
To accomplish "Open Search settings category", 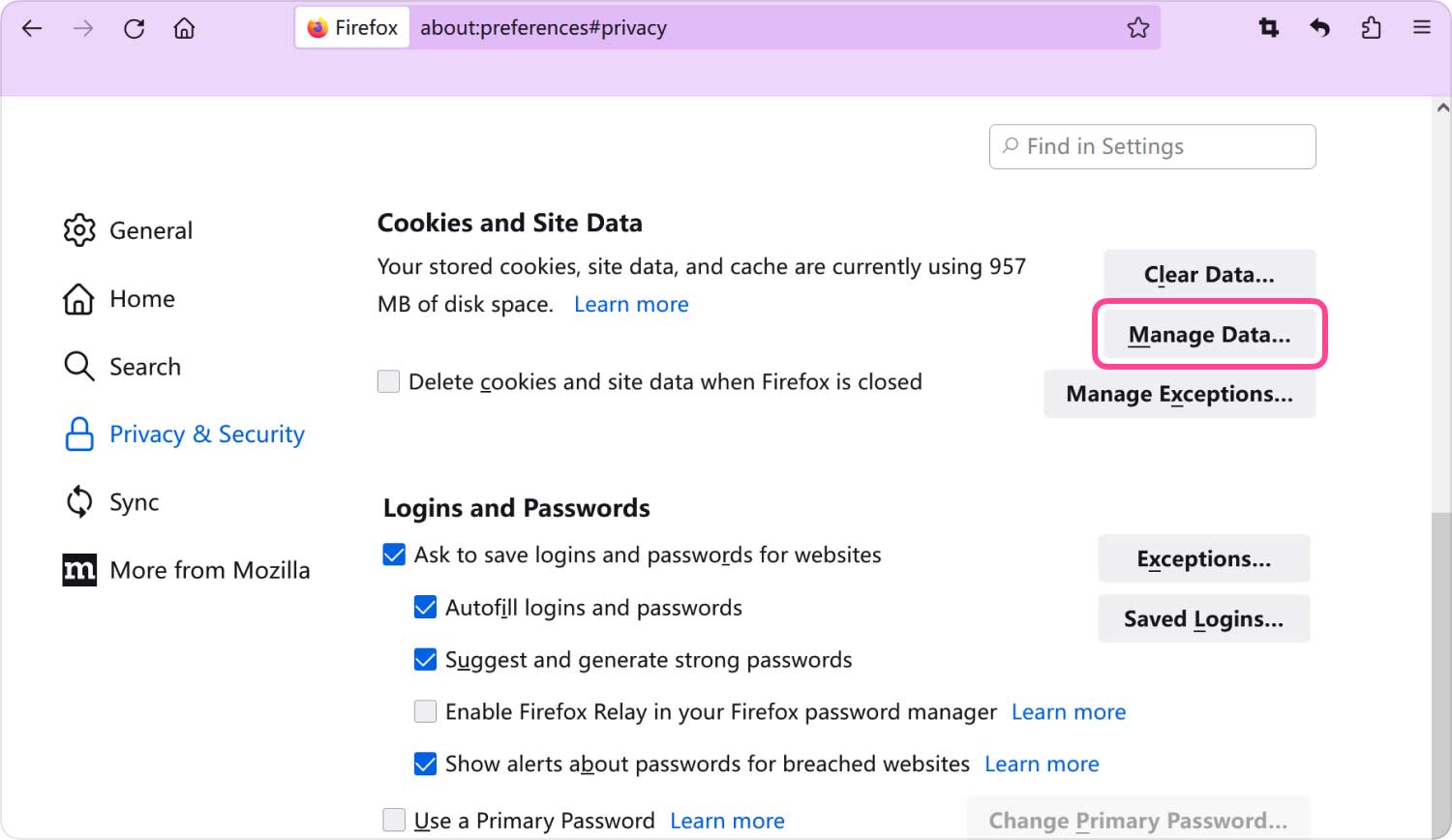I will (x=122, y=367).
